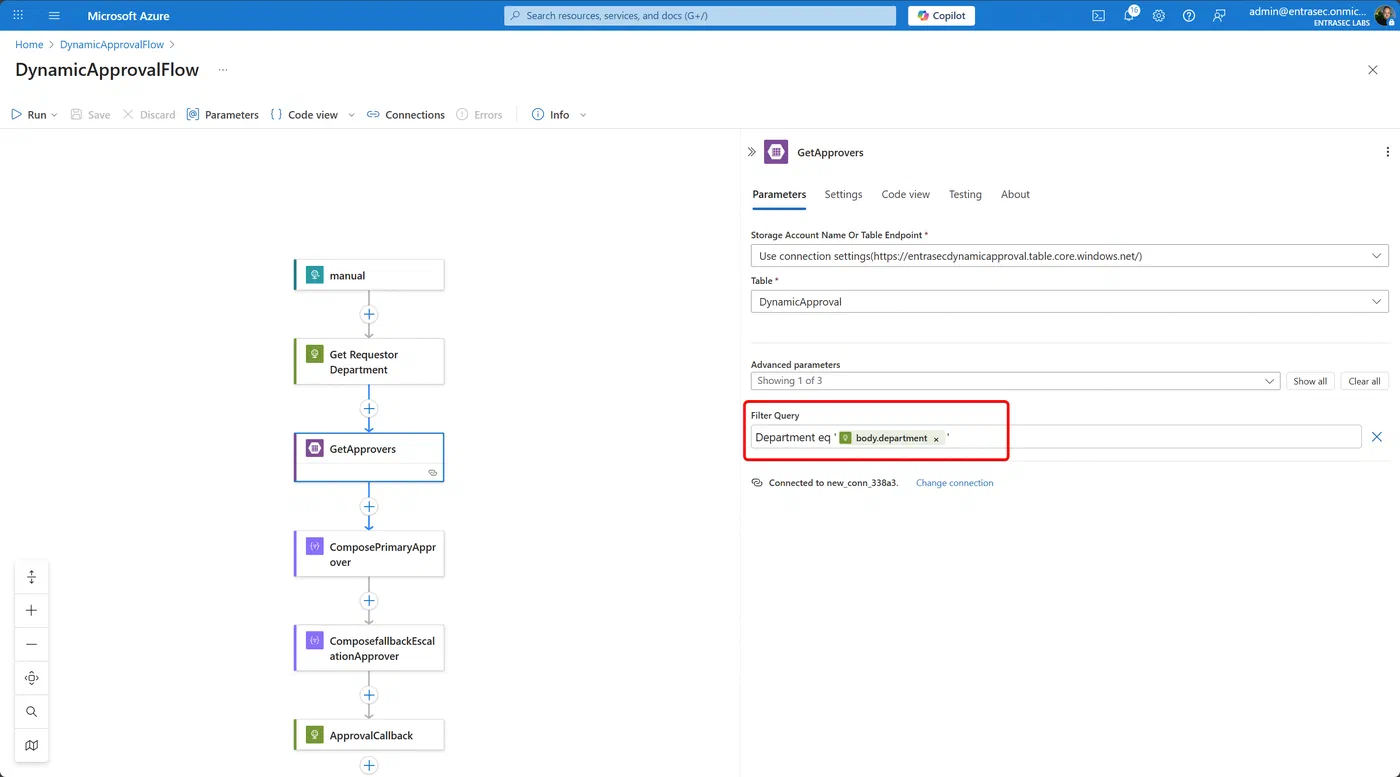View notifications bell
The image size is (1400, 777).
click(x=1129, y=15)
